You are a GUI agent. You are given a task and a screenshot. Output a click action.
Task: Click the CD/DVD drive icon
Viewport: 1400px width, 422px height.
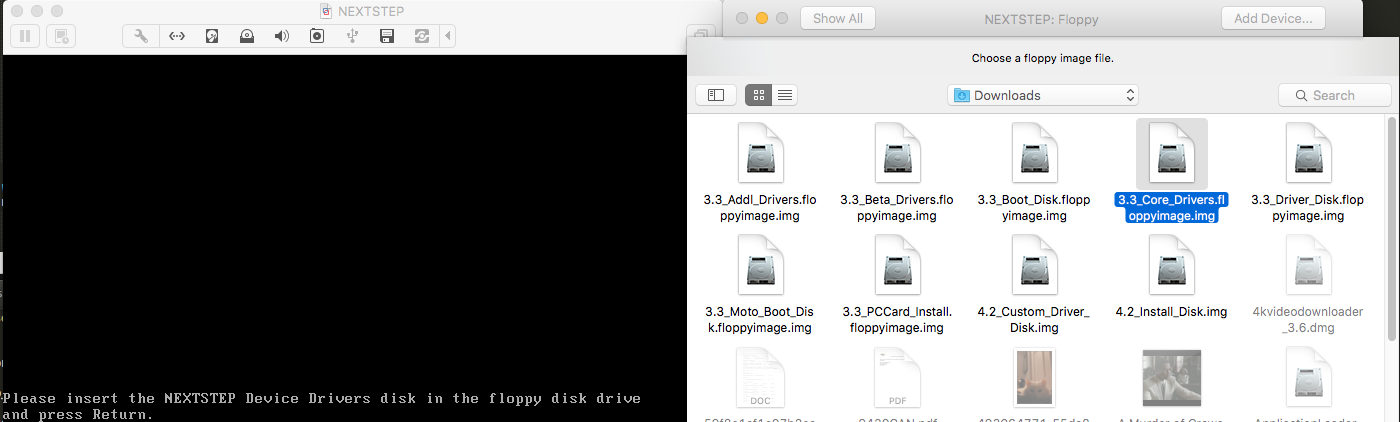pos(247,36)
